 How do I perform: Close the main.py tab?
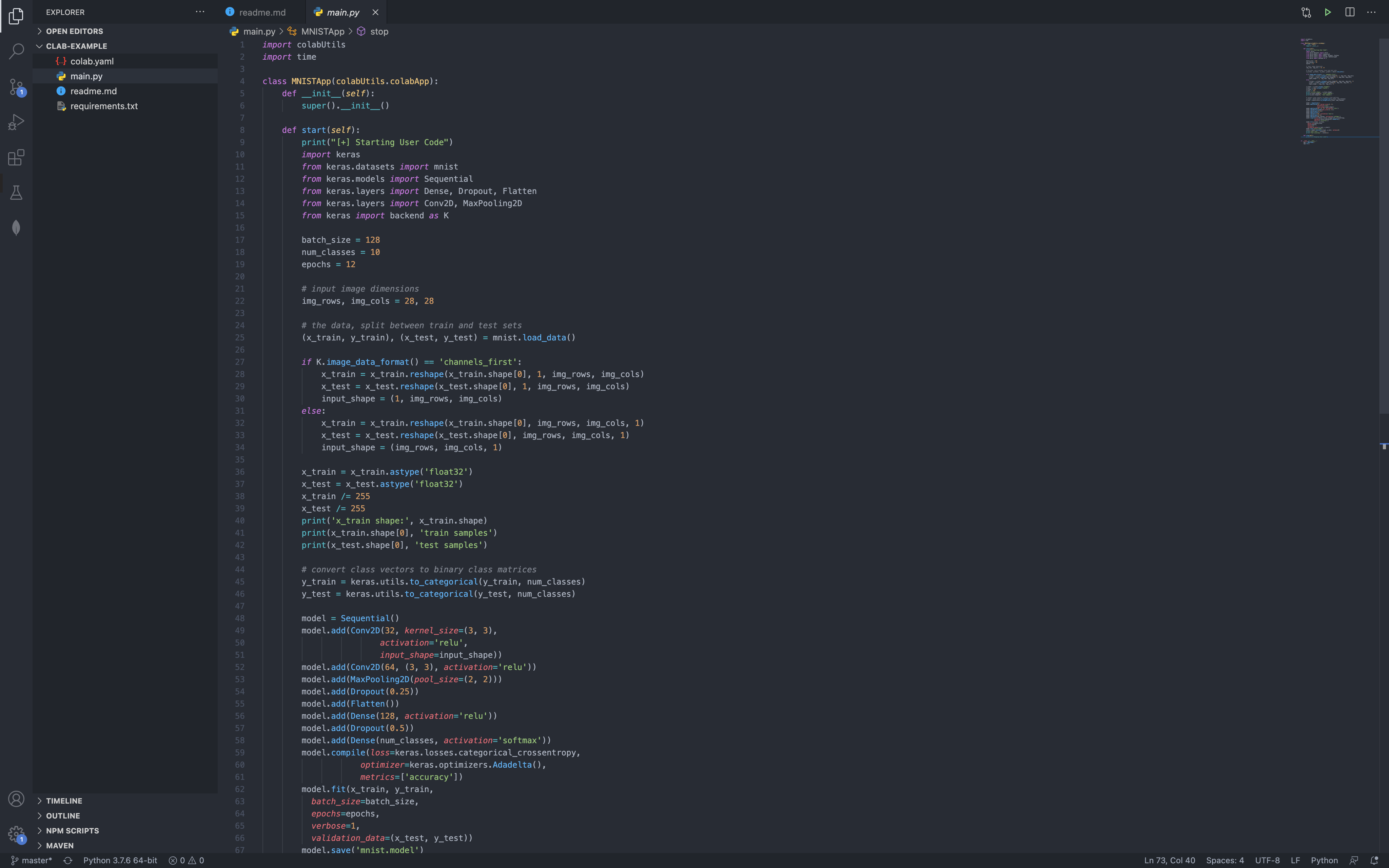375,12
